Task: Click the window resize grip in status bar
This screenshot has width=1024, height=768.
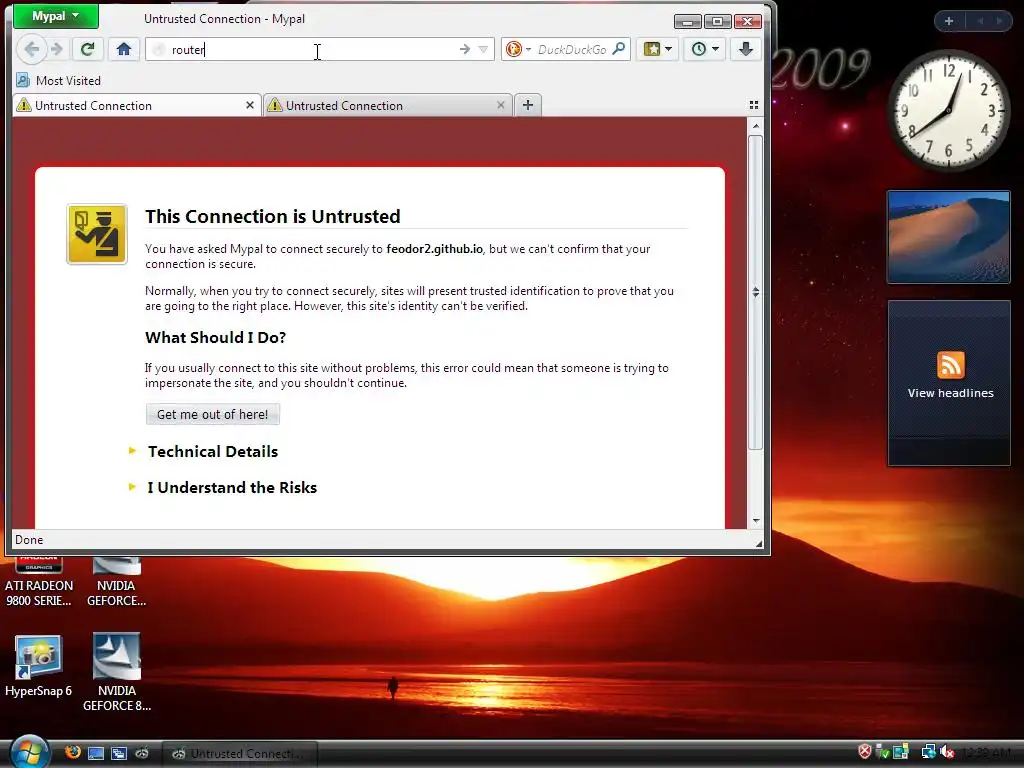Action: pos(758,543)
